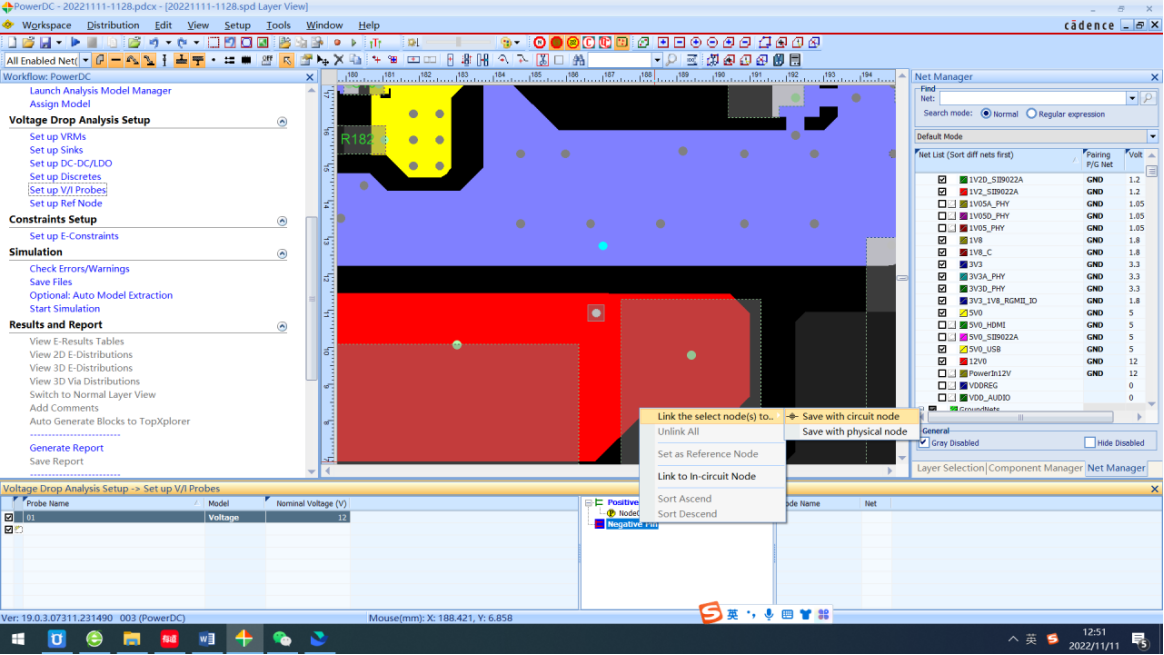Enable the 5V0_HDMI net checkbox
1164x655 pixels.
(x=942, y=325)
